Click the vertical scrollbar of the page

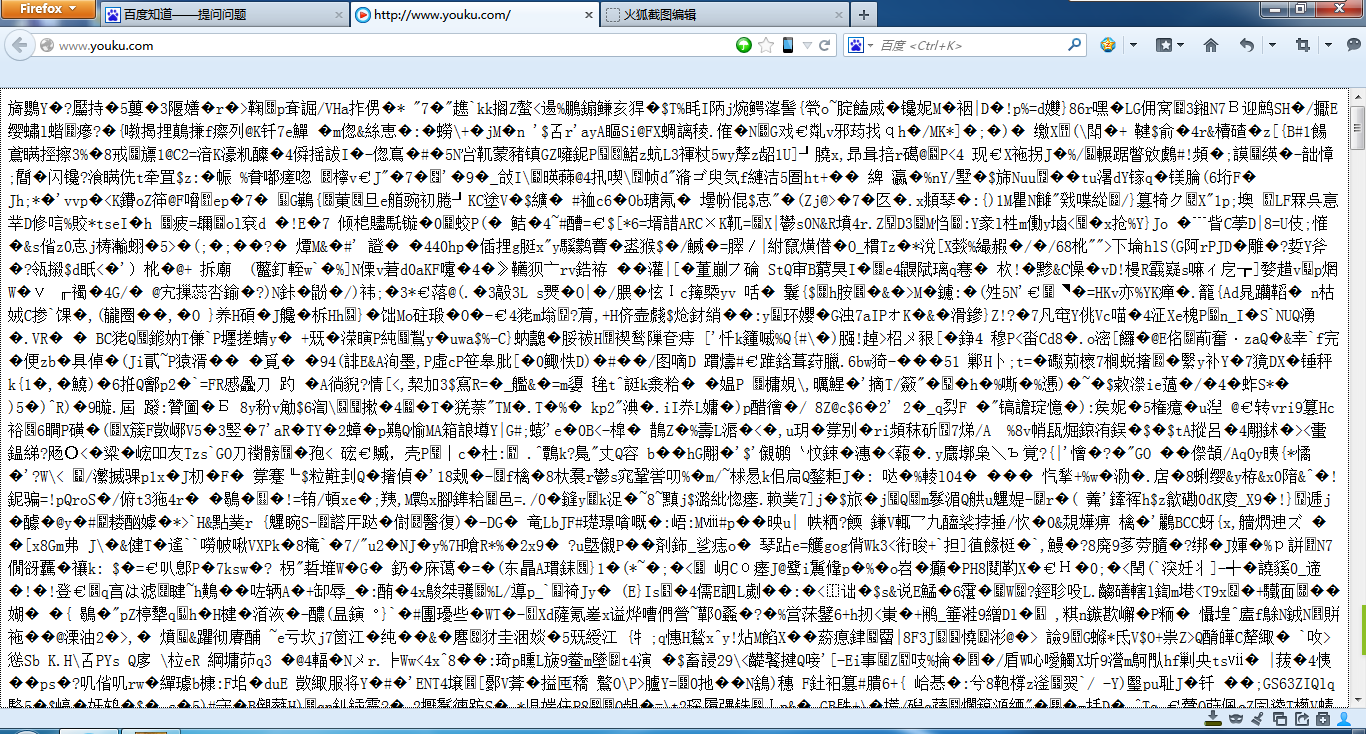point(1357,400)
